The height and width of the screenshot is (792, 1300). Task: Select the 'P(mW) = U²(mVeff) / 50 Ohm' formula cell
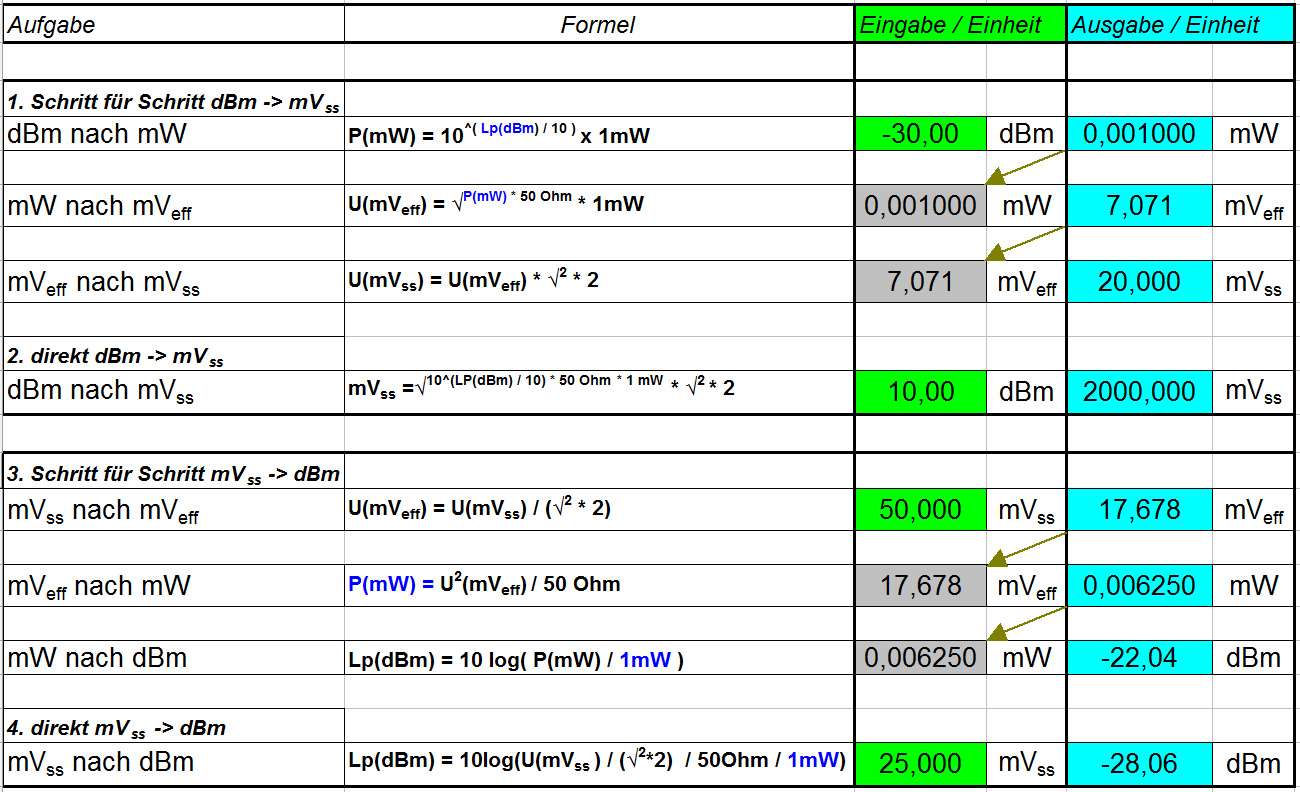tap(484, 584)
